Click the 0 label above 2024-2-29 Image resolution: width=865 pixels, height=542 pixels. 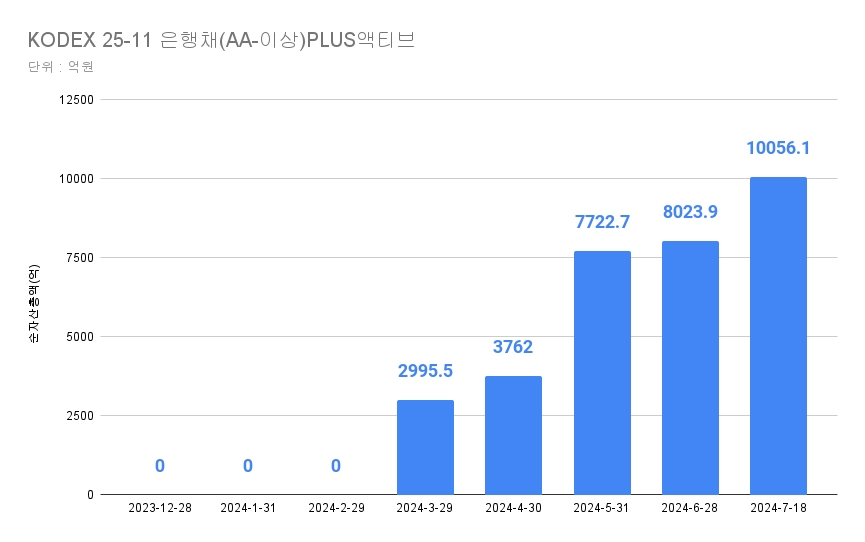coord(336,466)
